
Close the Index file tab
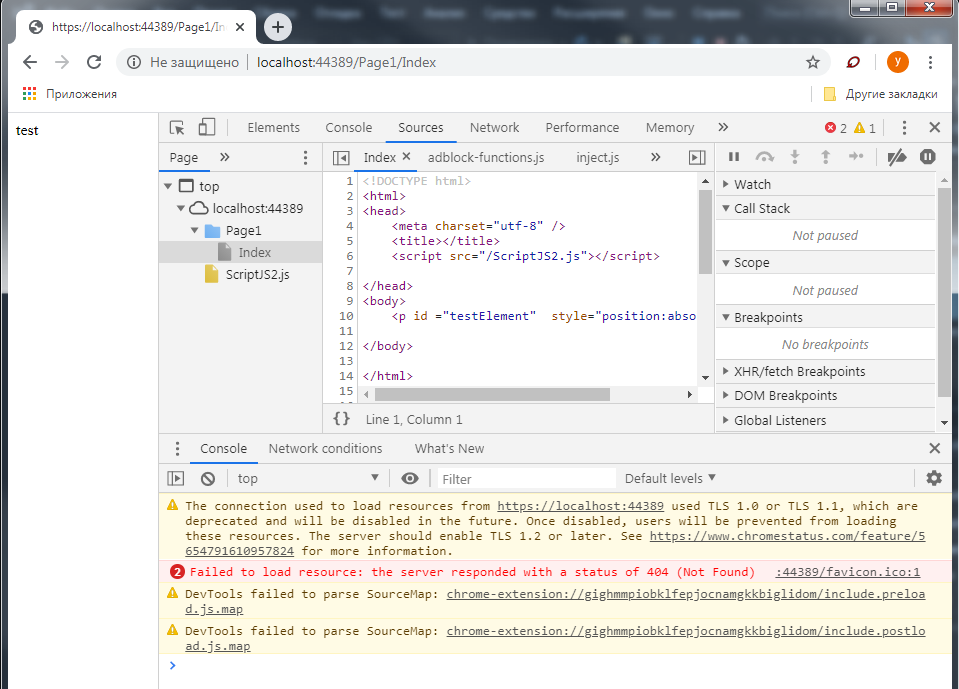click(x=406, y=157)
